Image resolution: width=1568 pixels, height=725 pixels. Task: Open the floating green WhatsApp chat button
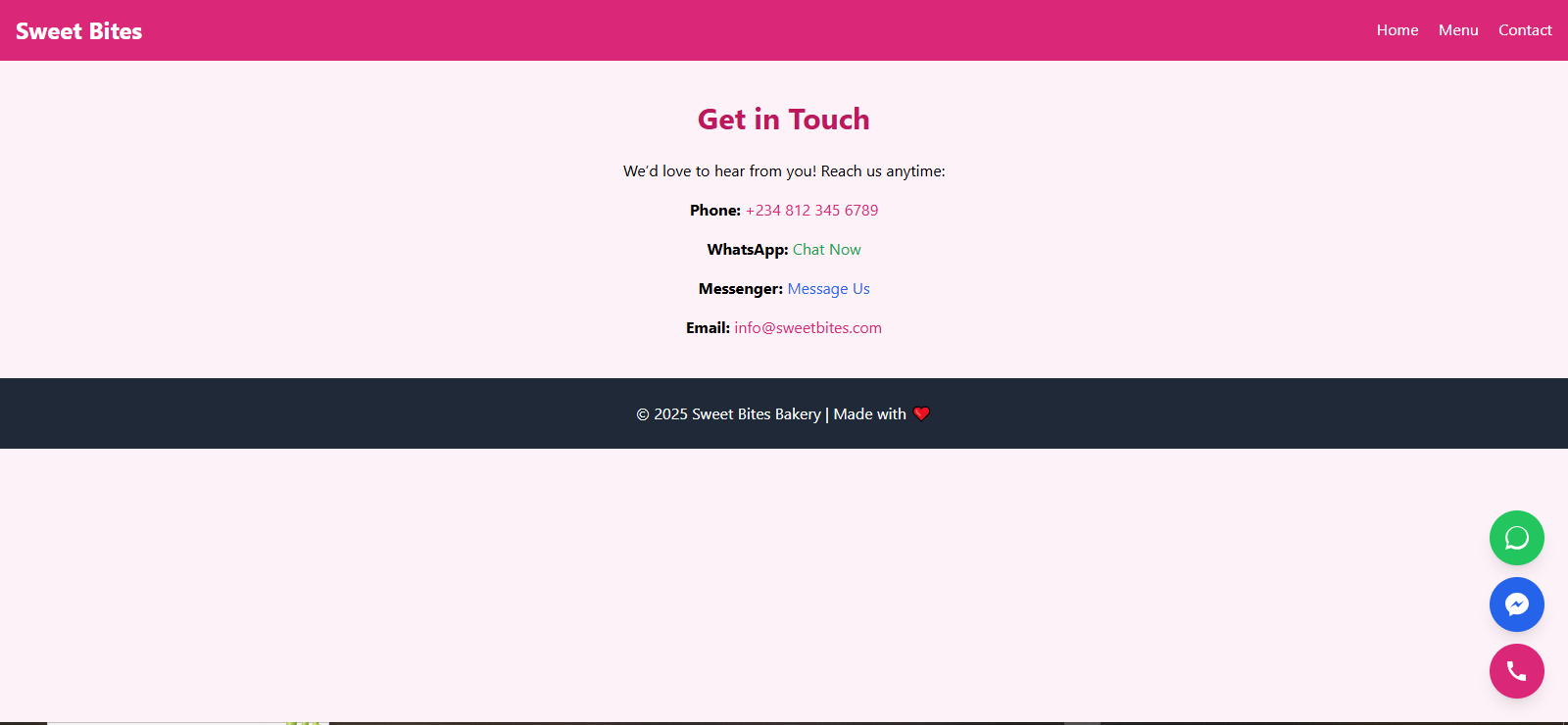pyautogui.click(x=1516, y=538)
